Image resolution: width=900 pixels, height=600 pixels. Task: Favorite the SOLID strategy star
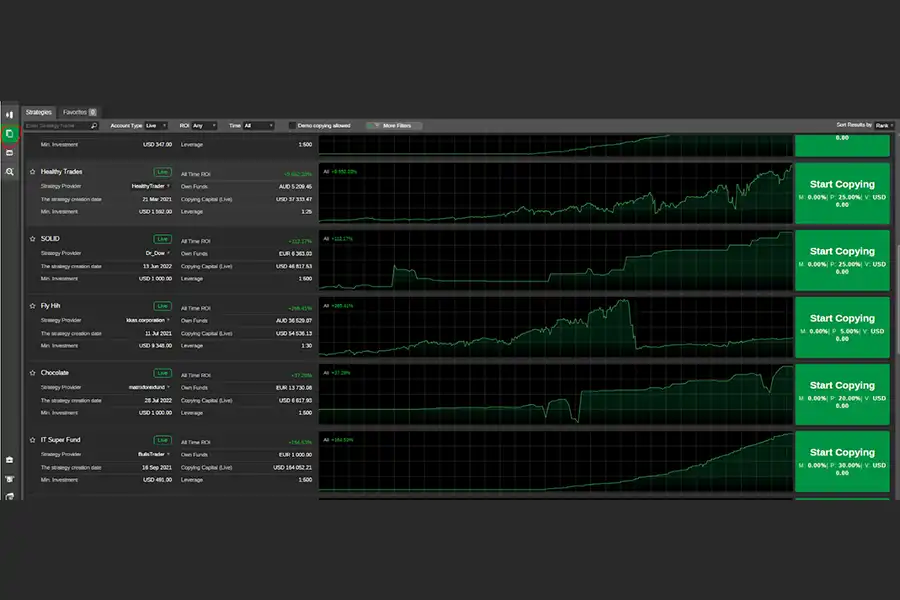tap(33, 239)
